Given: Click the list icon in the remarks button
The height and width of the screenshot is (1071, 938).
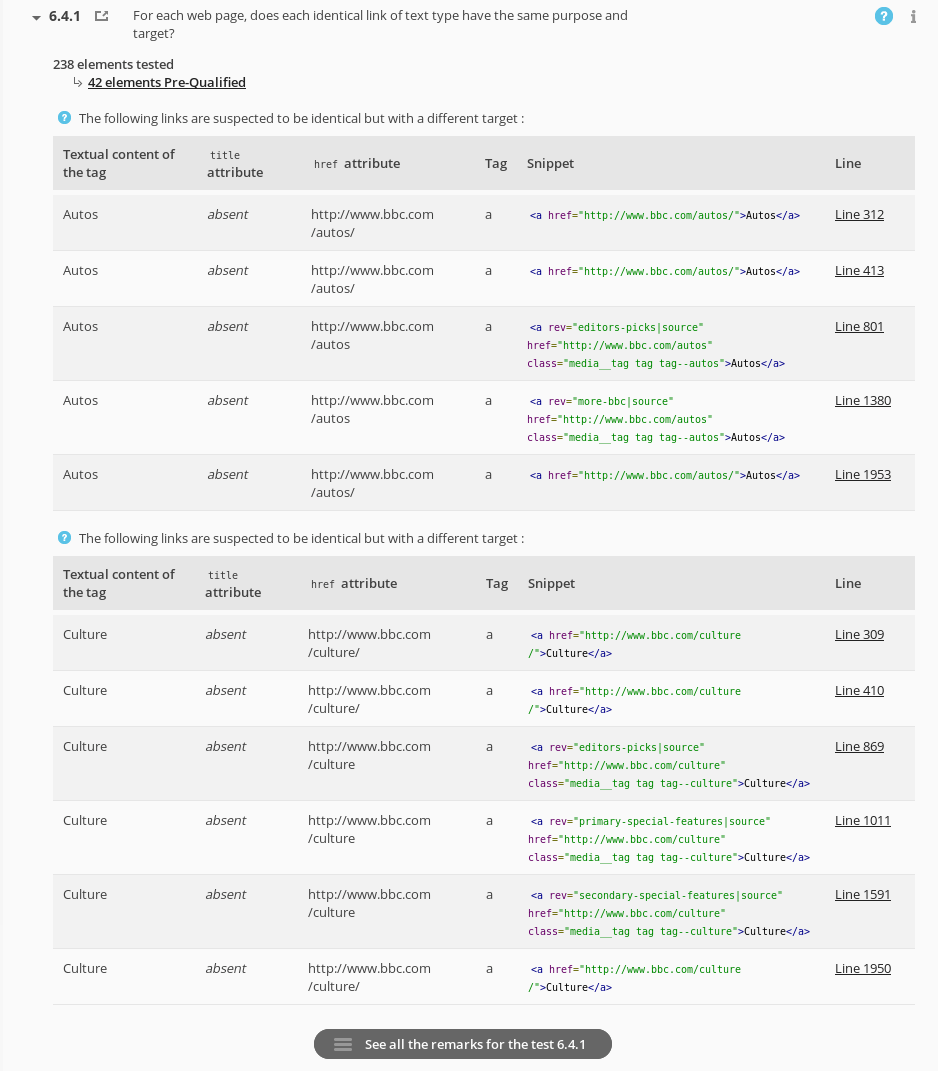Looking at the screenshot, I should pyautogui.click(x=343, y=1044).
